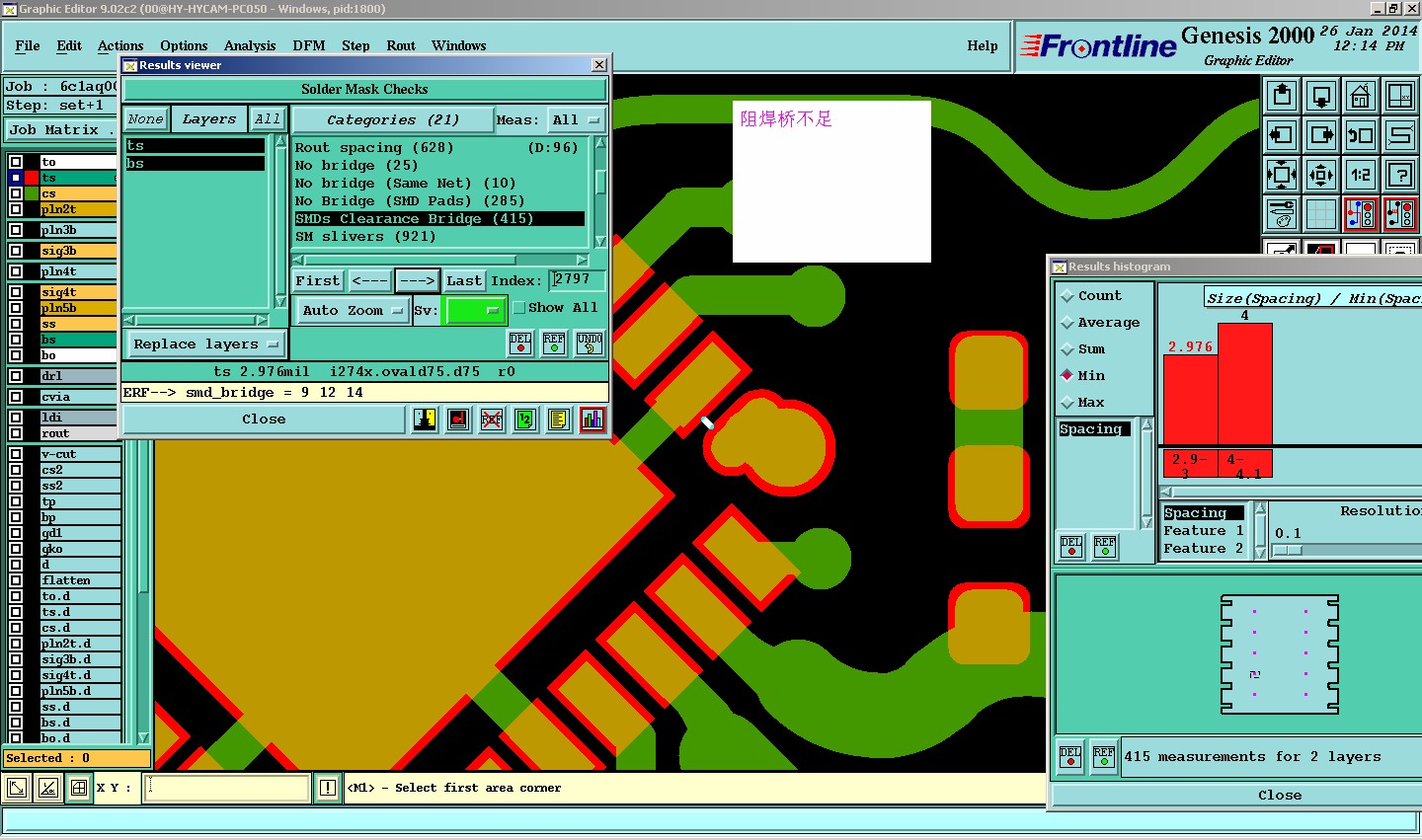Open the Categories (21) selector
Screen dimensions: 1422x840
393,119
